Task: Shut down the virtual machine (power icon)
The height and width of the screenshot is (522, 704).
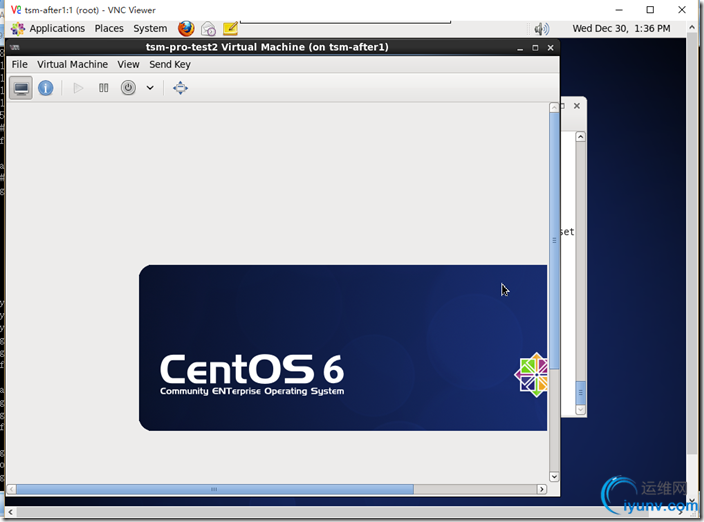Action: click(x=128, y=88)
